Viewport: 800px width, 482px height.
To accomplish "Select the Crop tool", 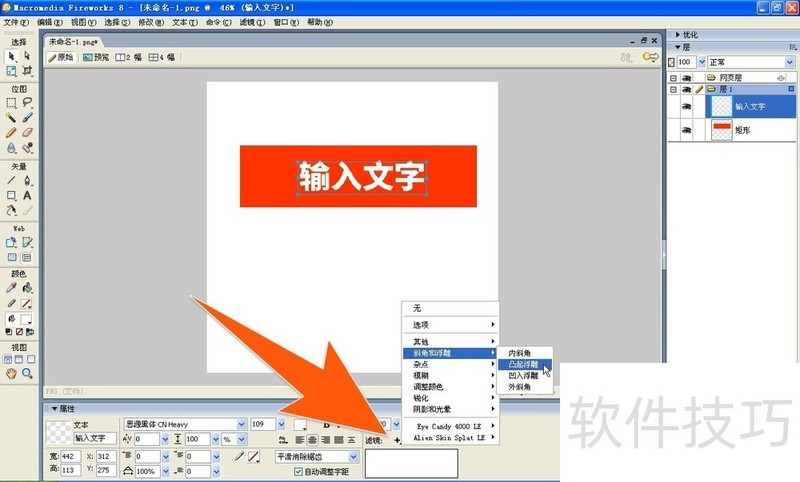I will point(27,70).
